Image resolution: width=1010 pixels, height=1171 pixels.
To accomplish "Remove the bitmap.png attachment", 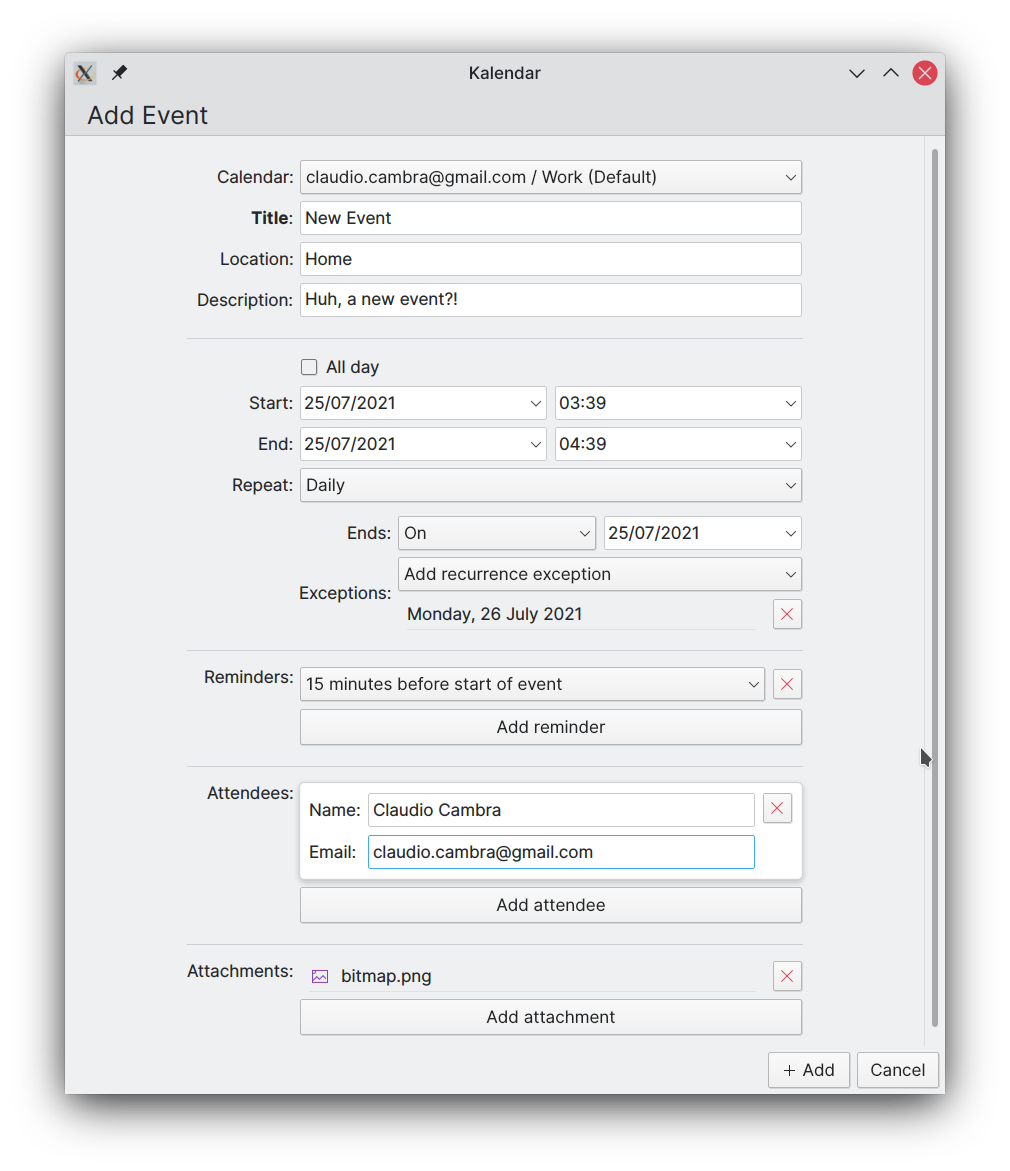I will coord(787,976).
